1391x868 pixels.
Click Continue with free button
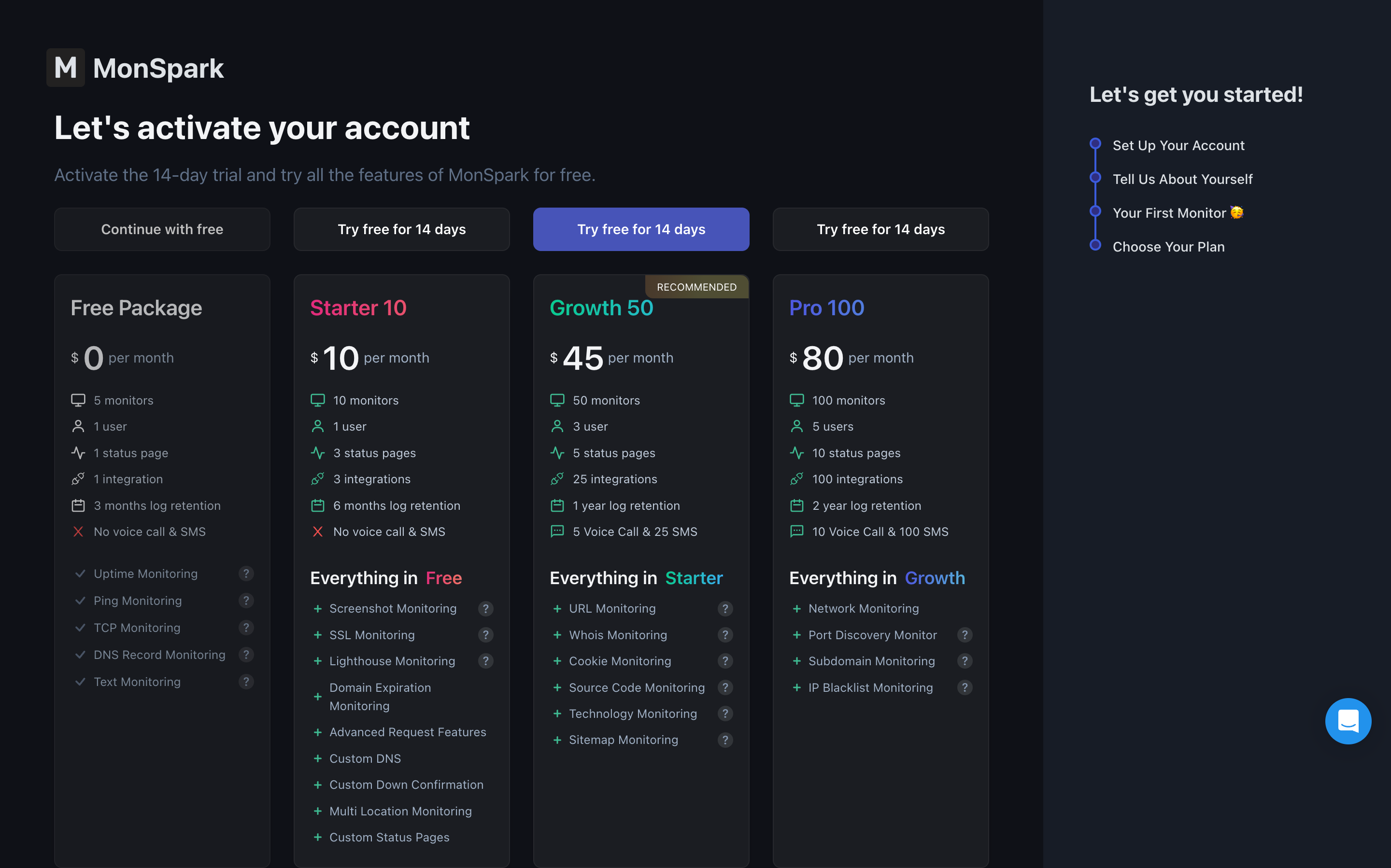tap(162, 229)
